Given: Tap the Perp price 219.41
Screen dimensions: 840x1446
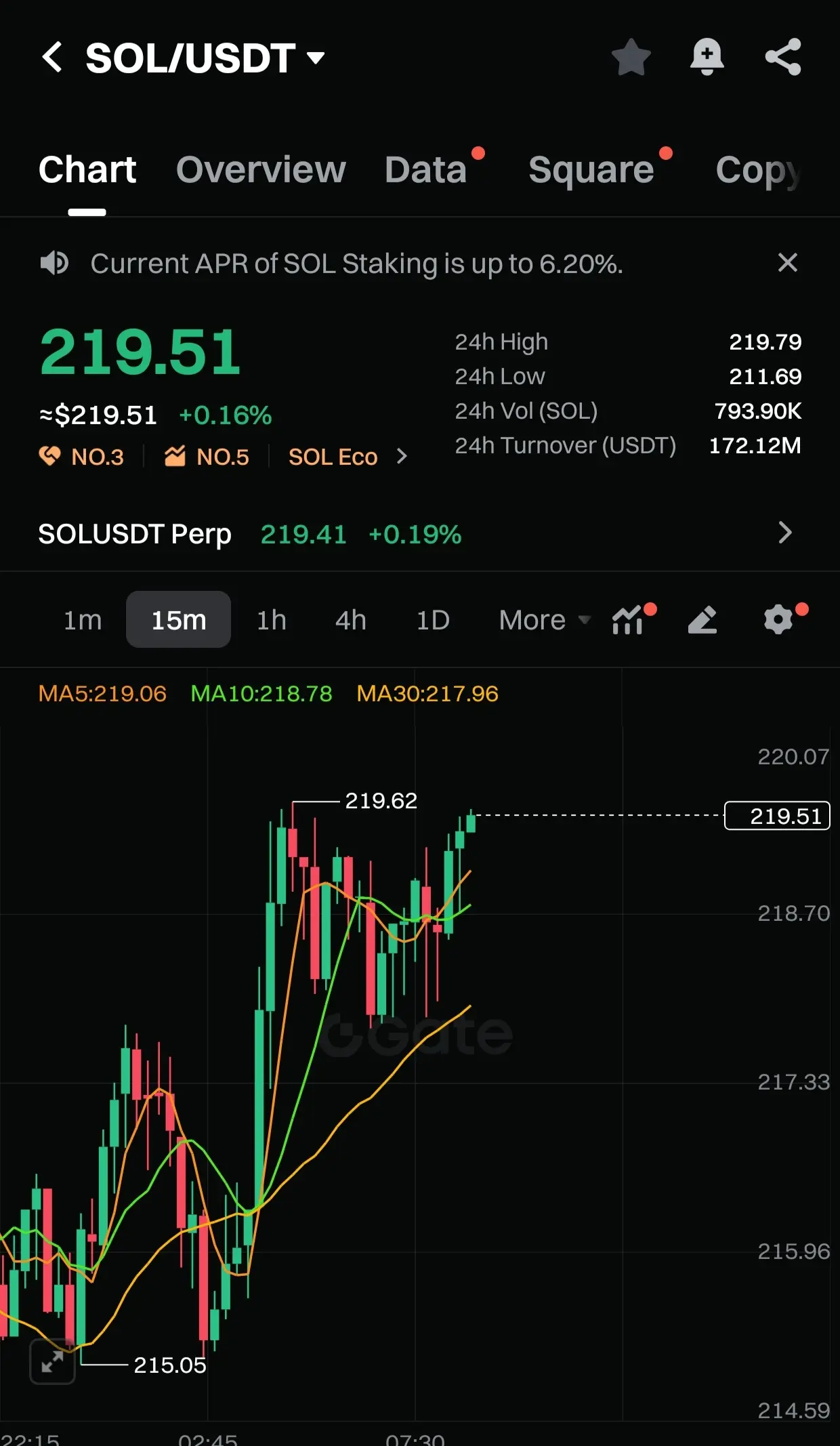Looking at the screenshot, I should coord(303,534).
